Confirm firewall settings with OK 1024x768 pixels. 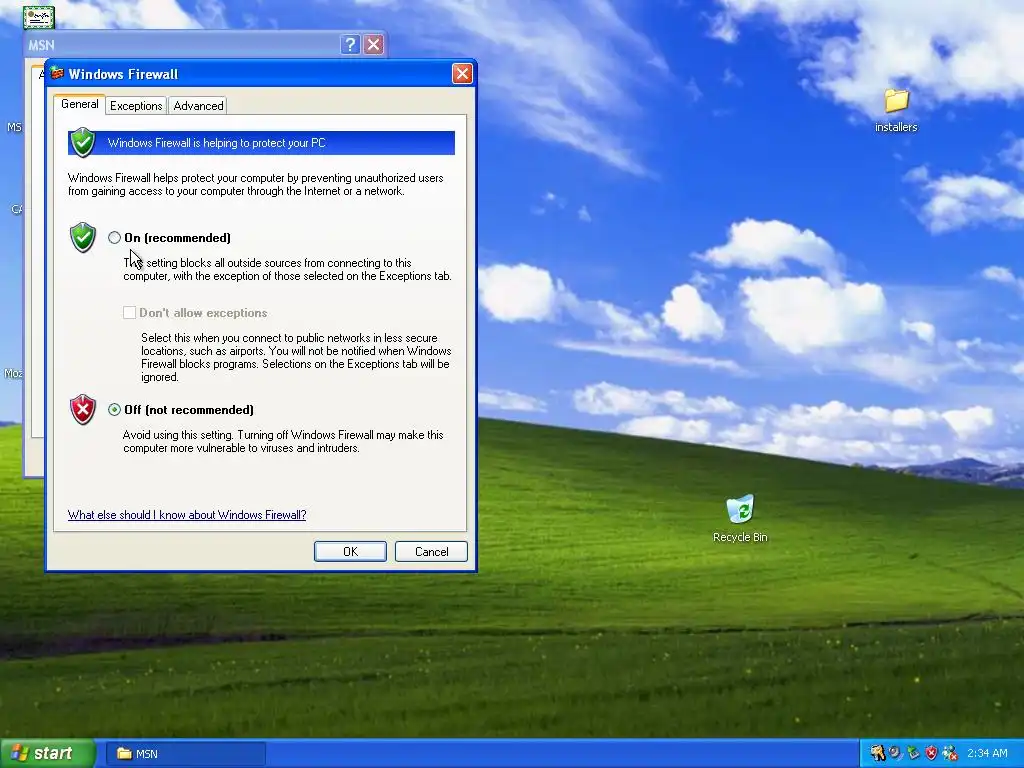(350, 552)
